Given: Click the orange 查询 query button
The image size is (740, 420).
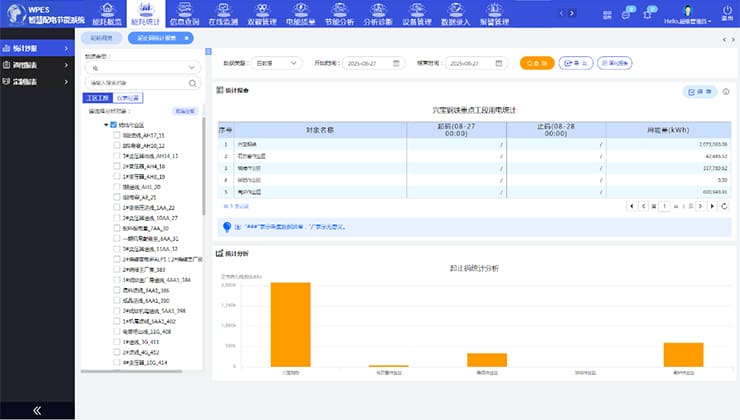Looking at the screenshot, I should click(x=536, y=63).
